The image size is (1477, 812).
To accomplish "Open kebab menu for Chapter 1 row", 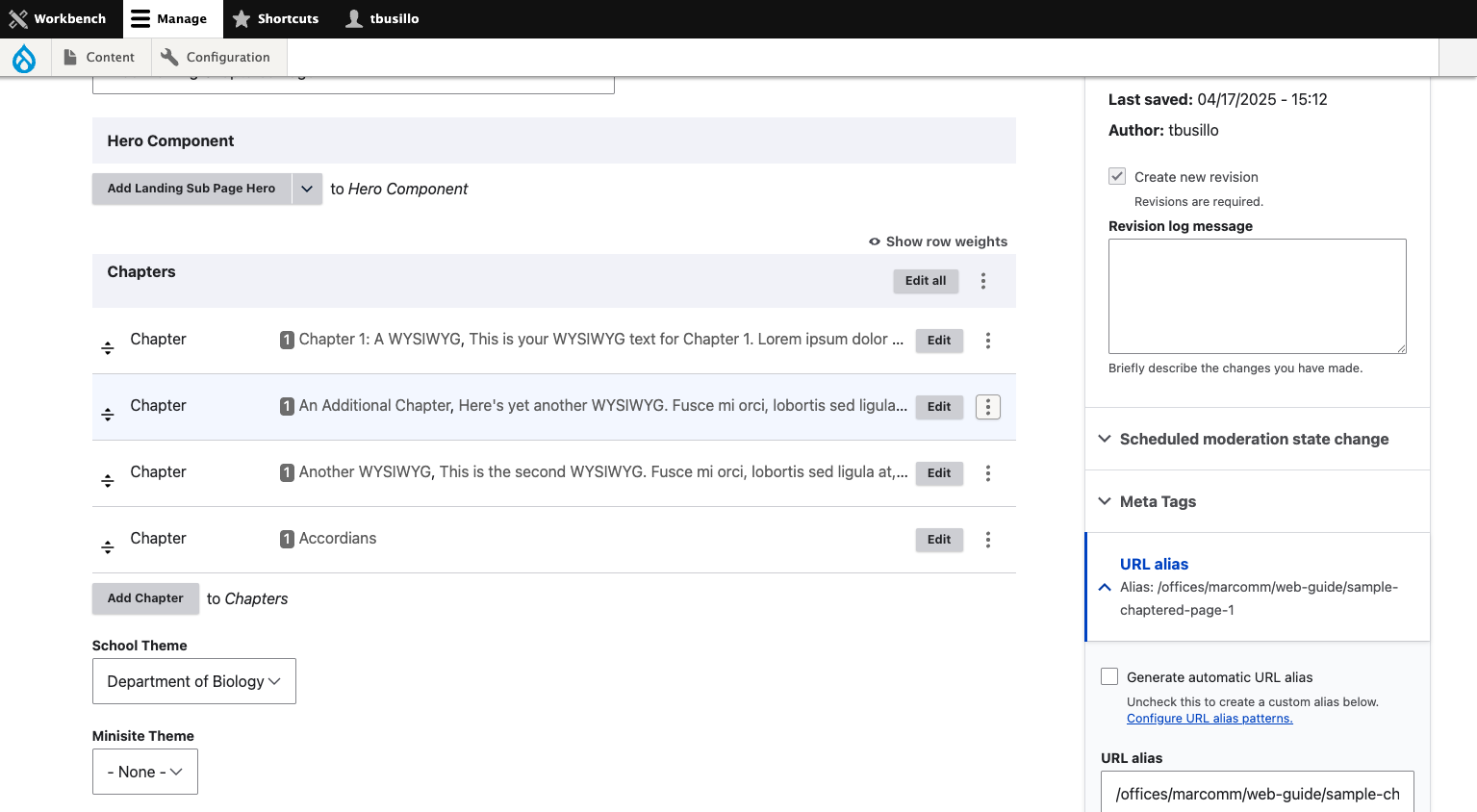I will (988, 341).
